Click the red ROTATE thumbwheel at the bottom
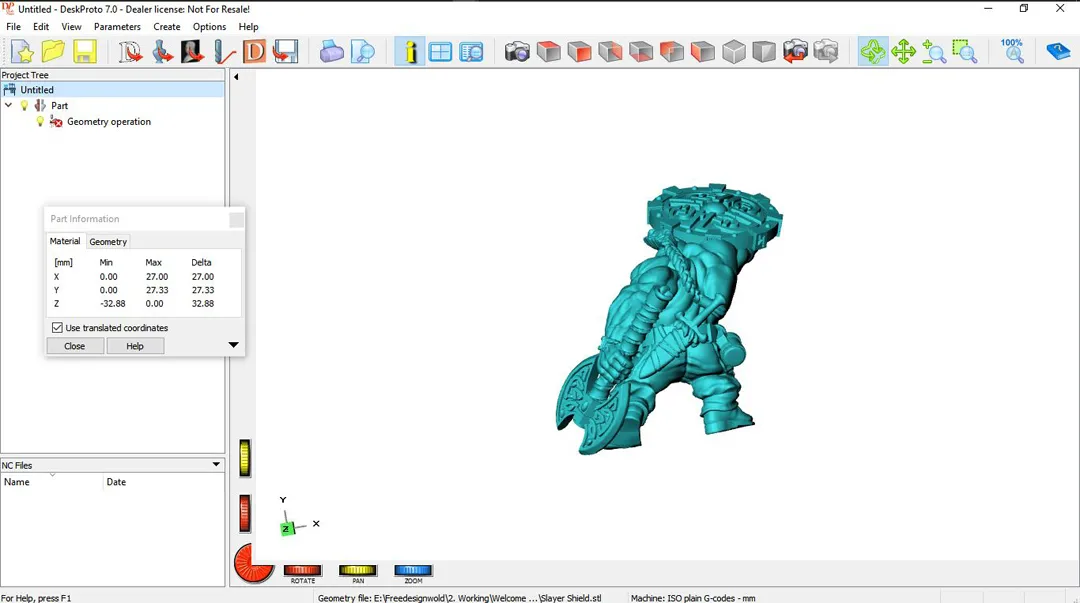 click(x=302, y=570)
